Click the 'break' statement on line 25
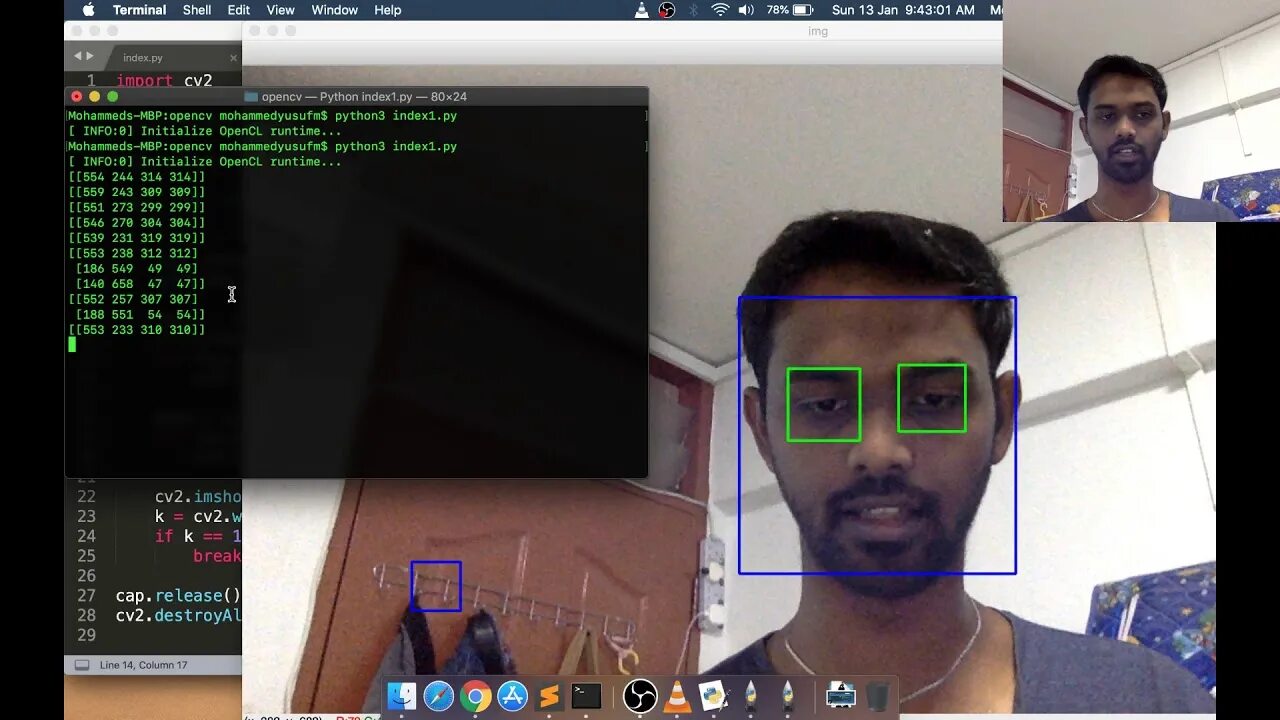 point(217,556)
